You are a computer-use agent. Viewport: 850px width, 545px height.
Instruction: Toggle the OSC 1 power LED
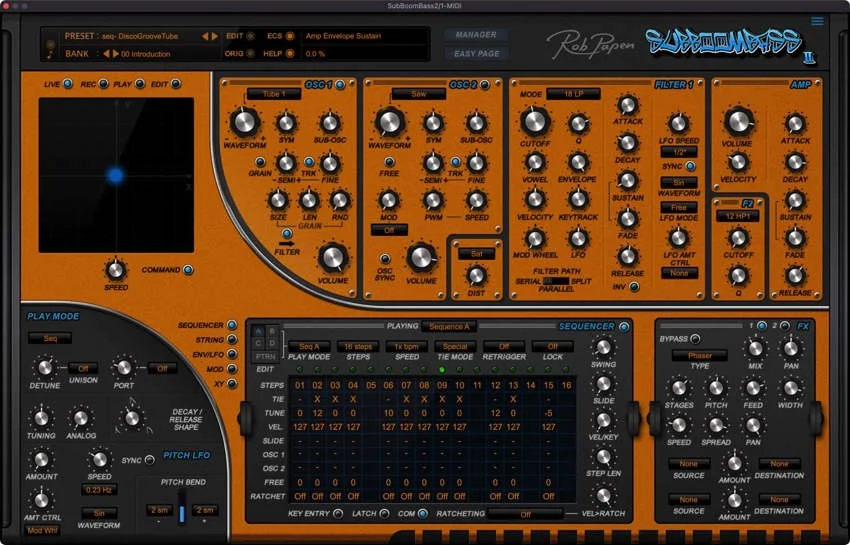click(340, 85)
